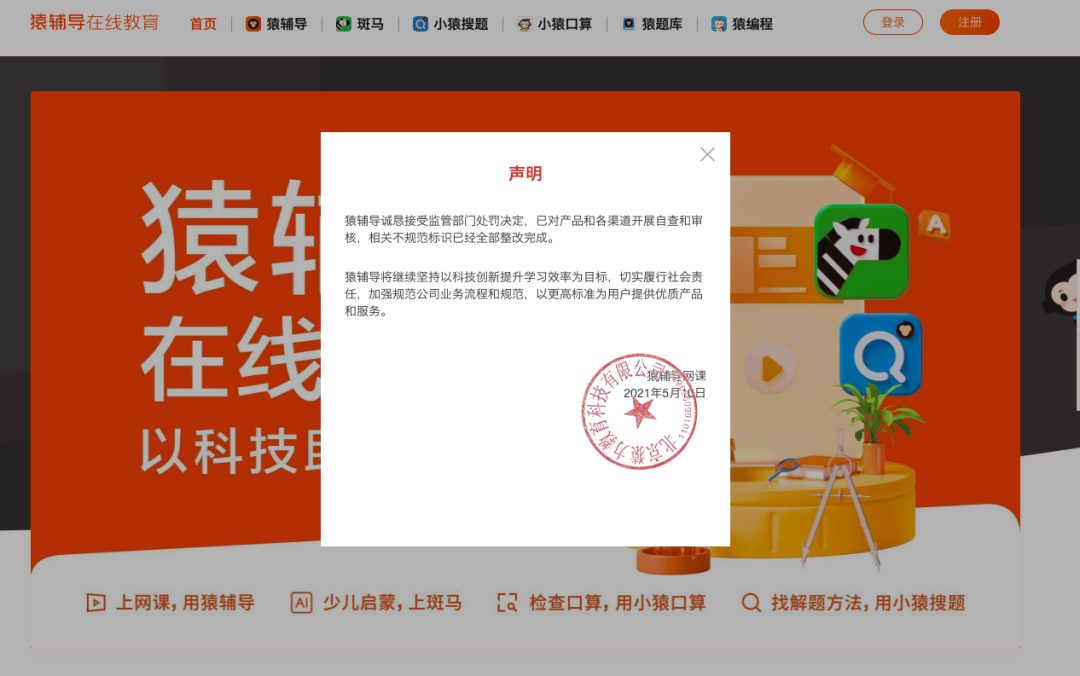
Task: Click the 猿题库 nav icon
Action: pos(628,24)
